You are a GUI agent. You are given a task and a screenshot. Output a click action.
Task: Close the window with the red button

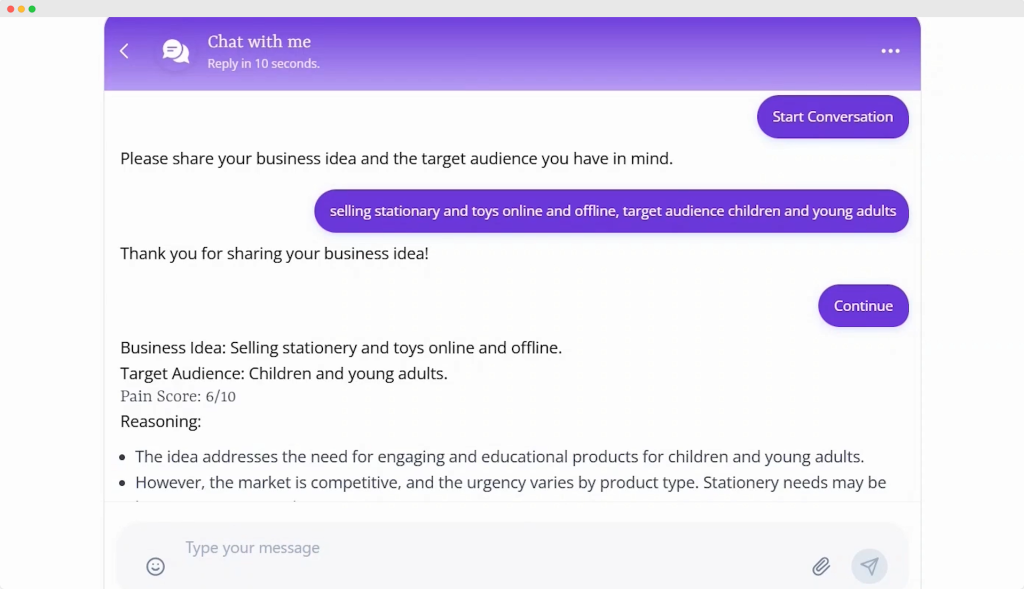pyautogui.click(x=11, y=9)
